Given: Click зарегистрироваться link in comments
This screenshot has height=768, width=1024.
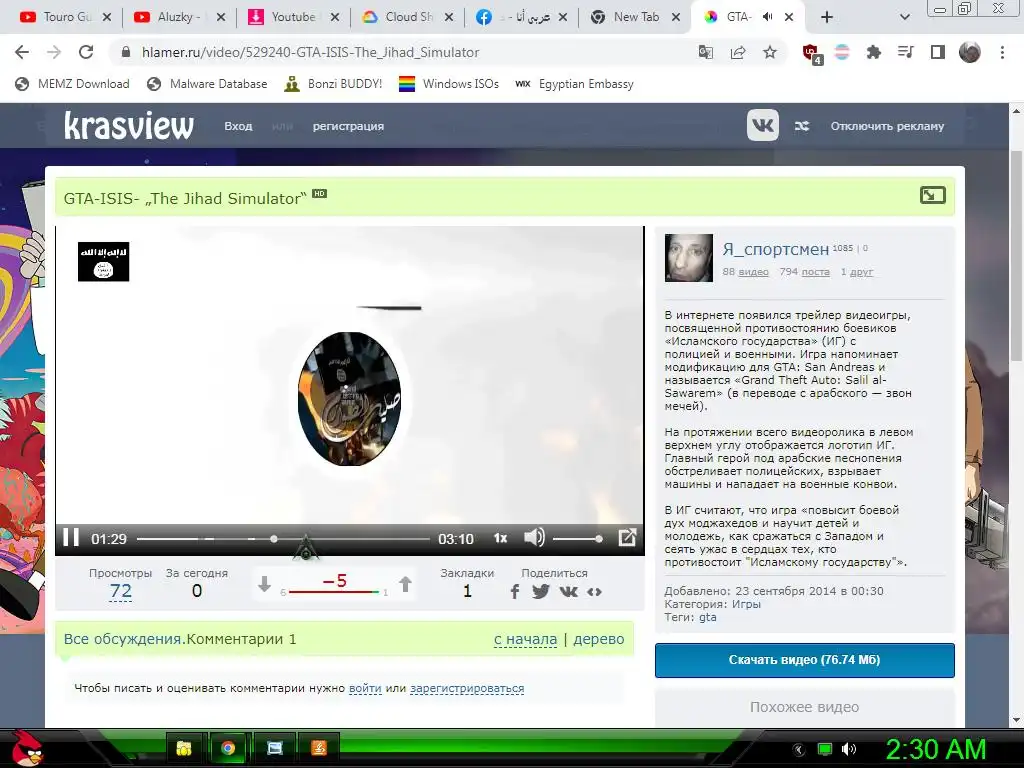Looking at the screenshot, I should (467, 688).
